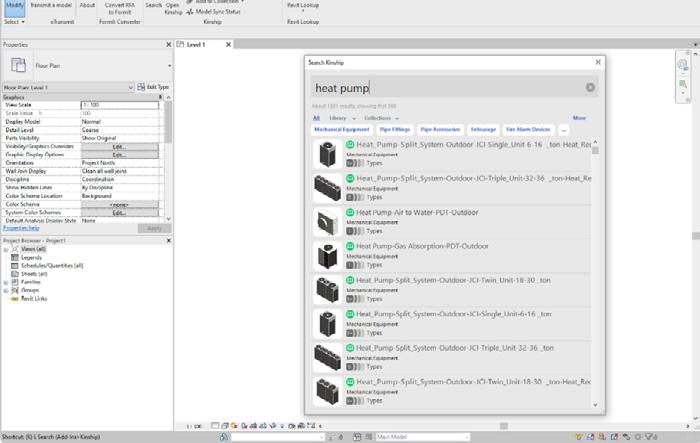The width and height of the screenshot is (700, 443).
Task: Show more category filters (ellipsis)
Action: [563, 130]
